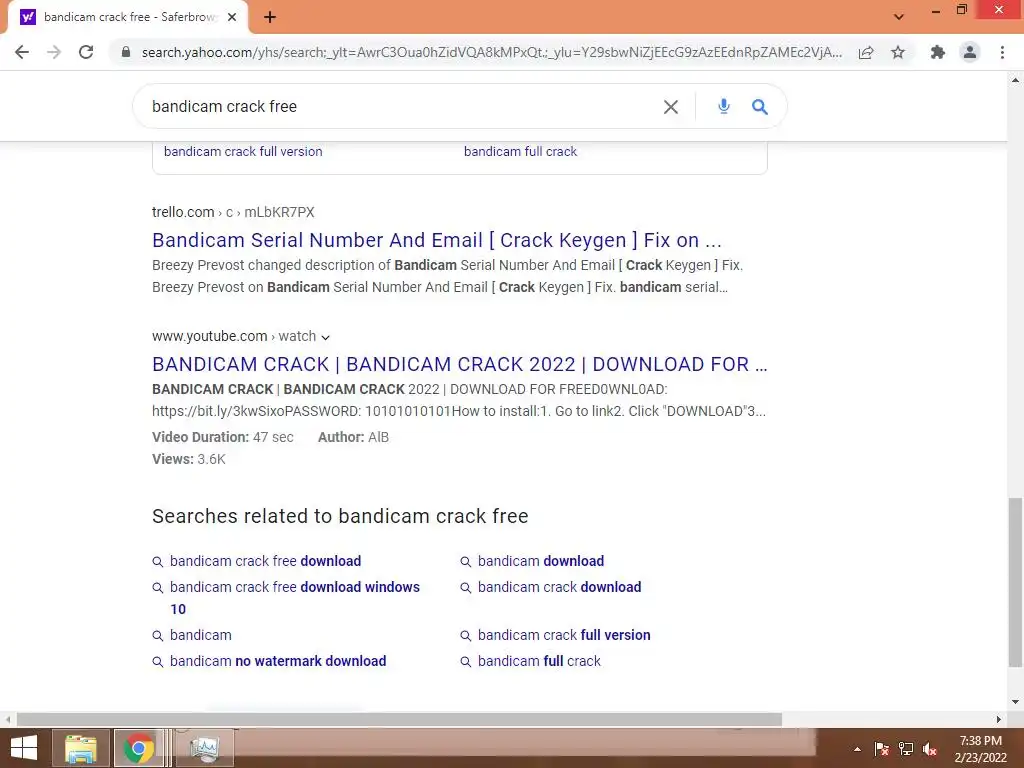Clear the search box with the X
The height and width of the screenshot is (768, 1024).
point(671,106)
